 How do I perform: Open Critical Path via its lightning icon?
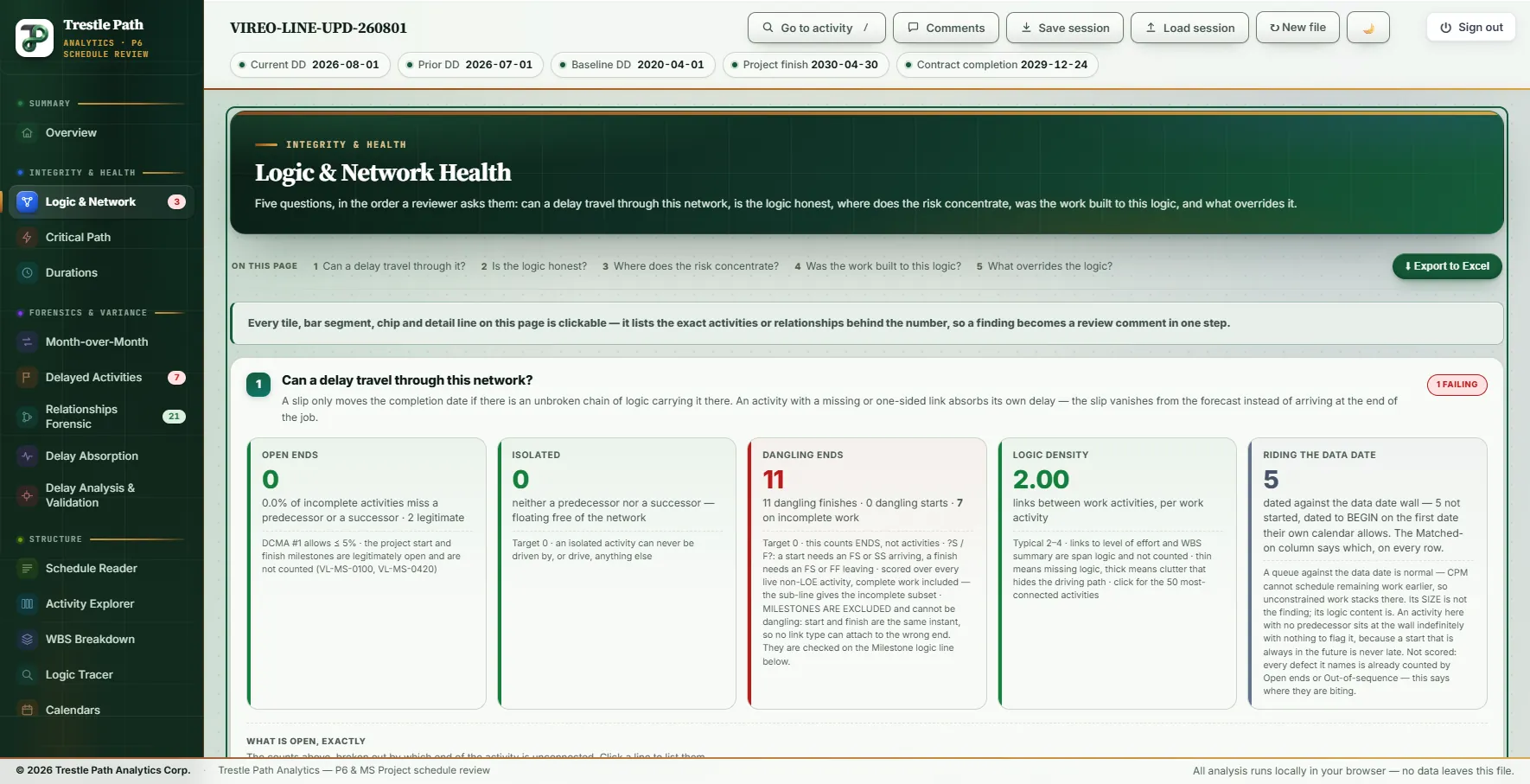tap(27, 238)
